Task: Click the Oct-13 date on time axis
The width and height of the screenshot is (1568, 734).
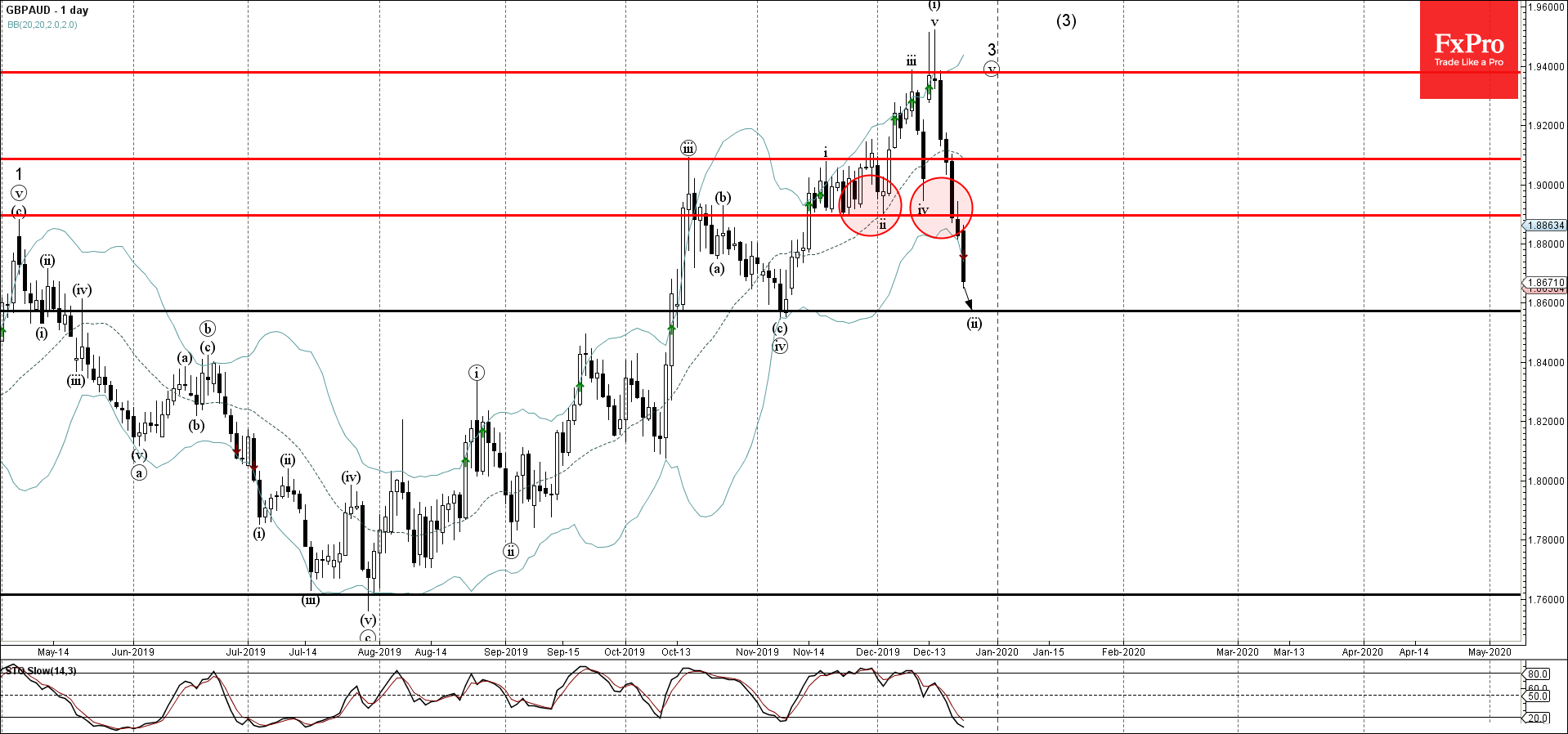Action: click(676, 652)
